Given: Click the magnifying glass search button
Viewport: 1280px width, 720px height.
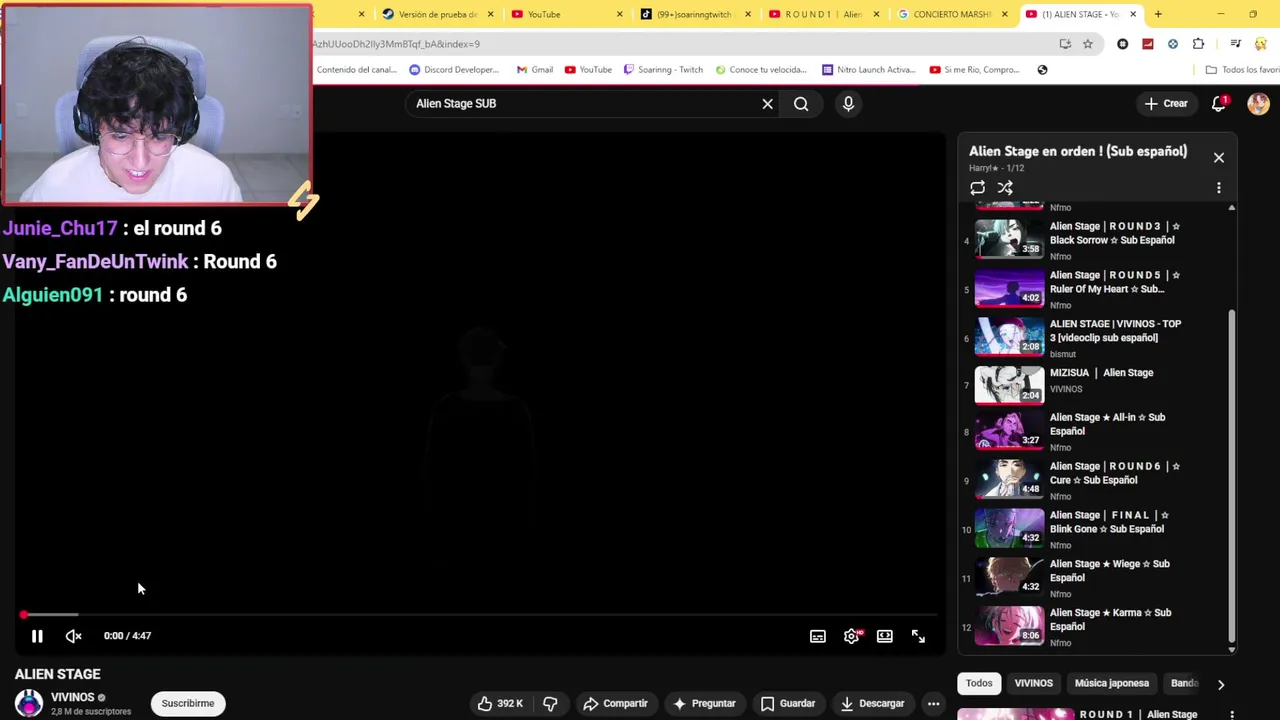Looking at the screenshot, I should coord(801,104).
